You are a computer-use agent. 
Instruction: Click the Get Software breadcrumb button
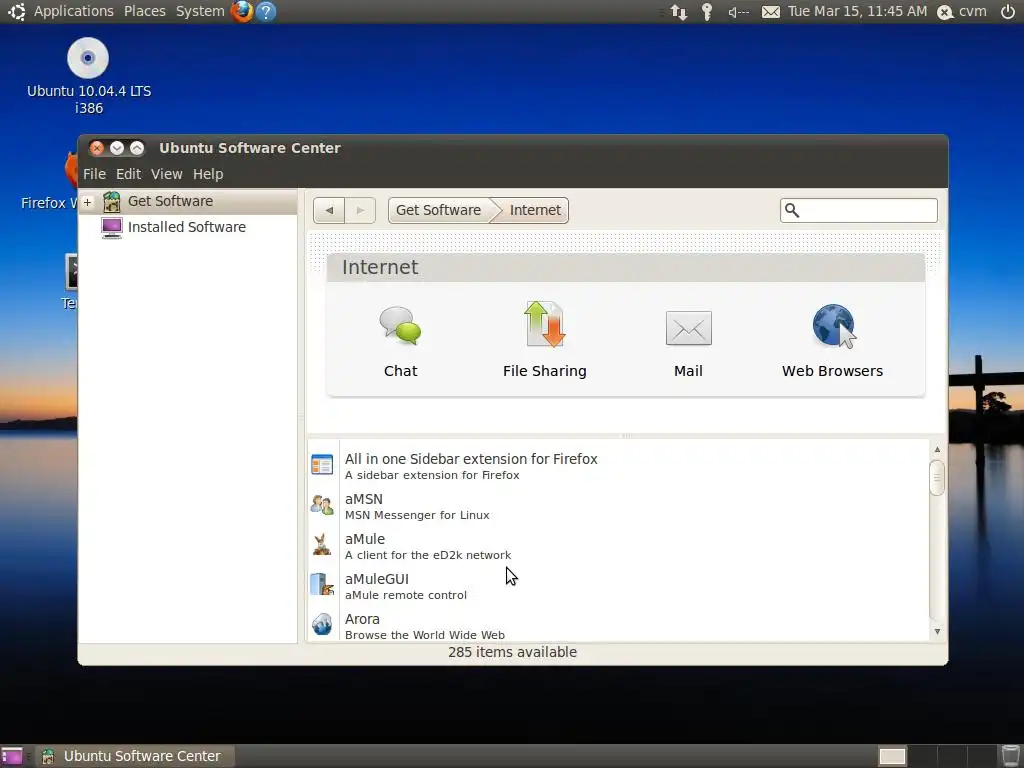tap(439, 210)
